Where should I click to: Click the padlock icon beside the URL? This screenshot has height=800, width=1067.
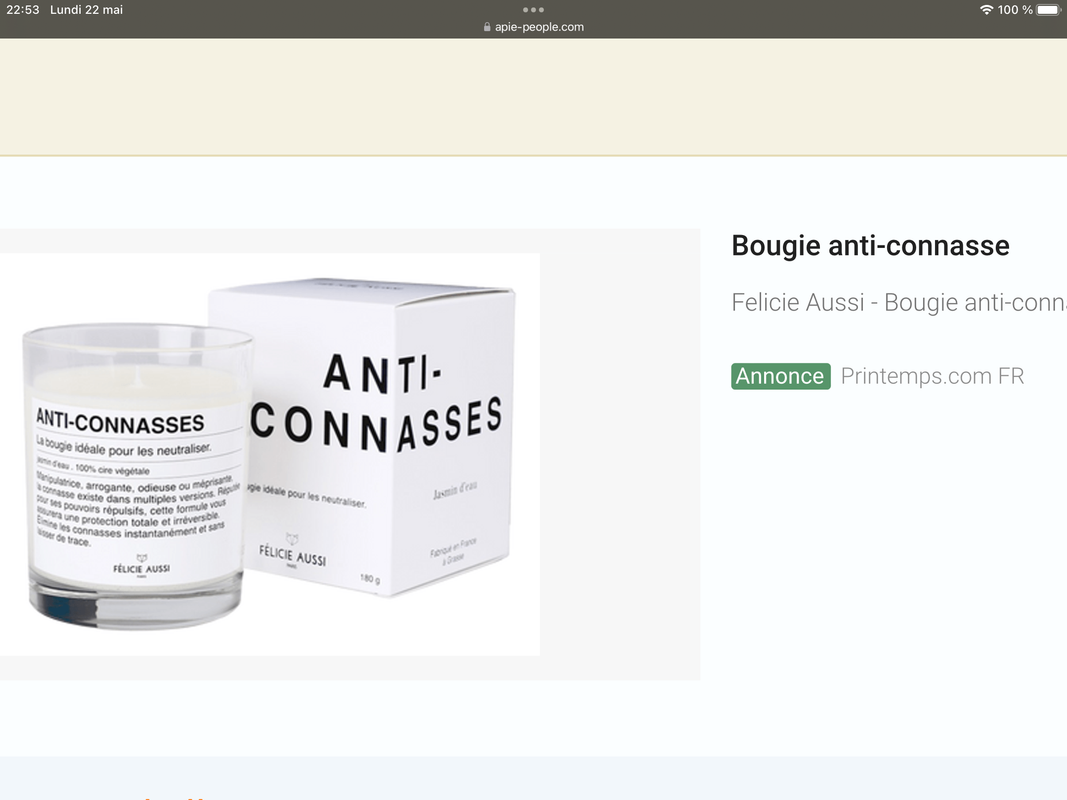[x=487, y=27]
